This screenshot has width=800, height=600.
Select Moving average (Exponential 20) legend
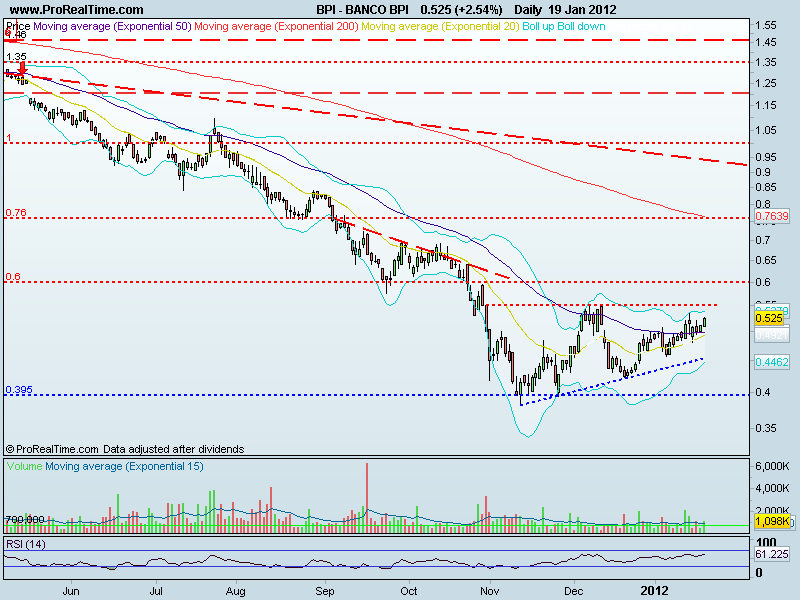(x=440, y=26)
